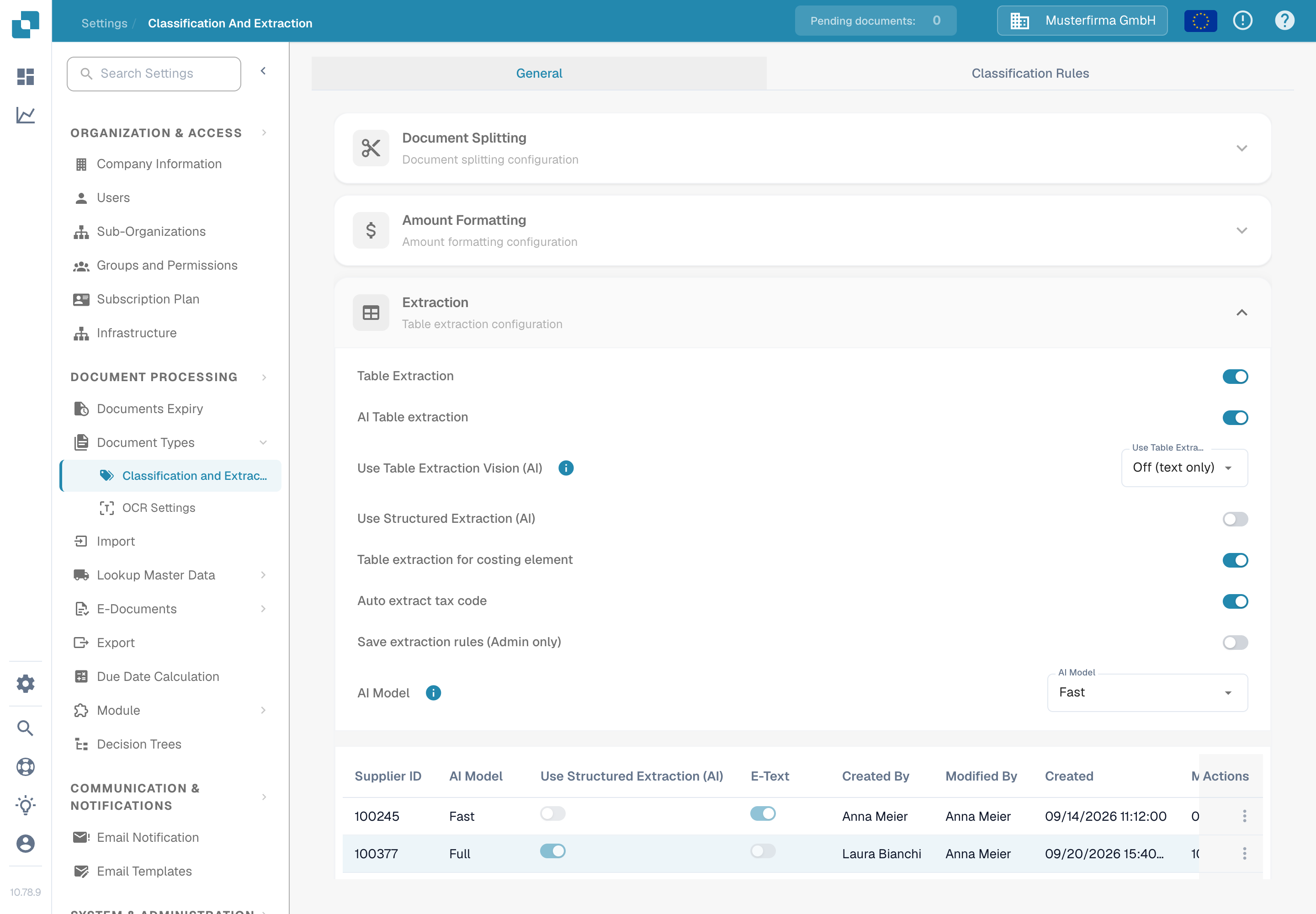
Task: Collapse Document Types tree item
Action: (264, 443)
